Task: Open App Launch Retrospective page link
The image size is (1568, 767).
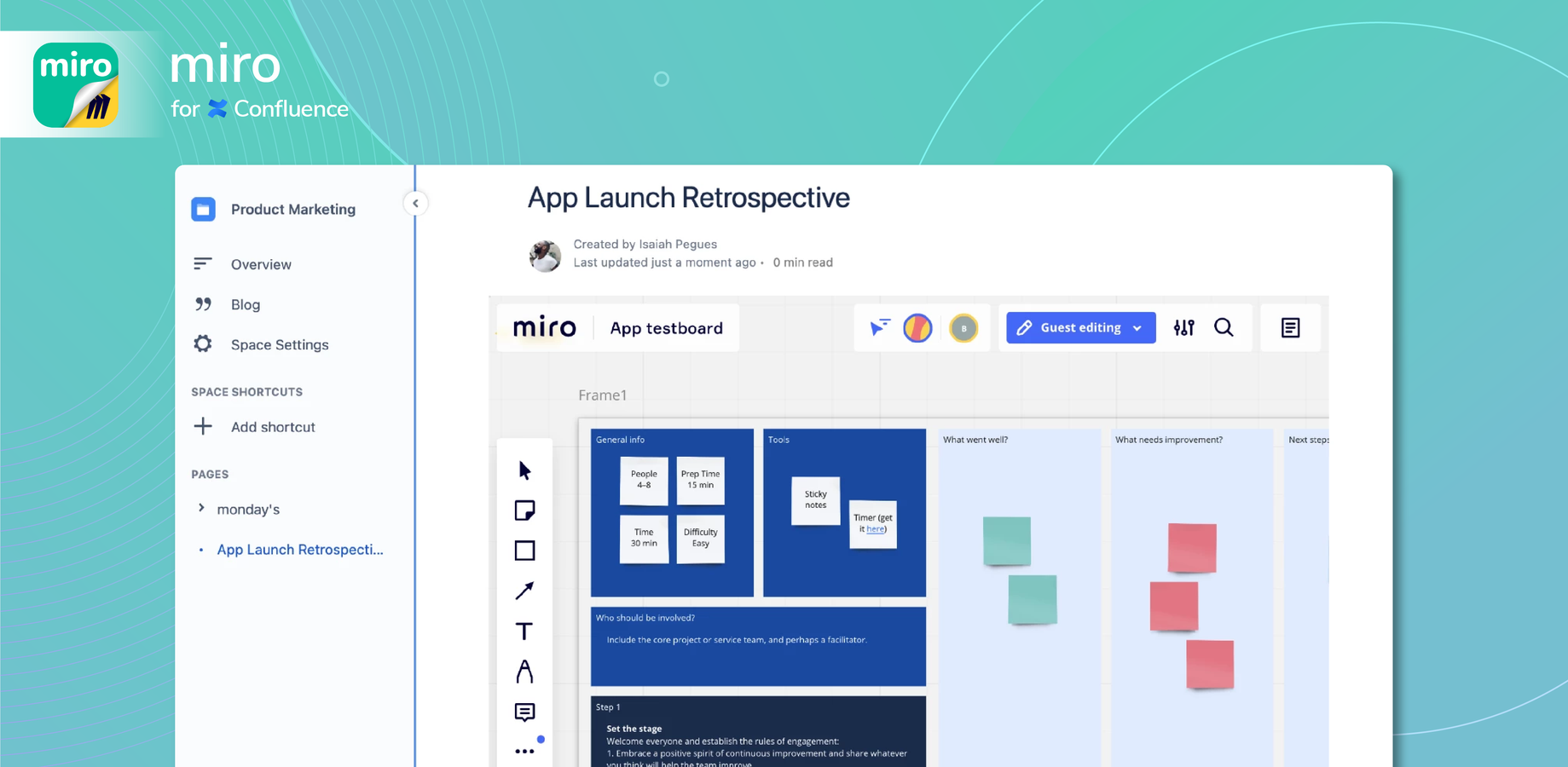Action: point(300,550)
